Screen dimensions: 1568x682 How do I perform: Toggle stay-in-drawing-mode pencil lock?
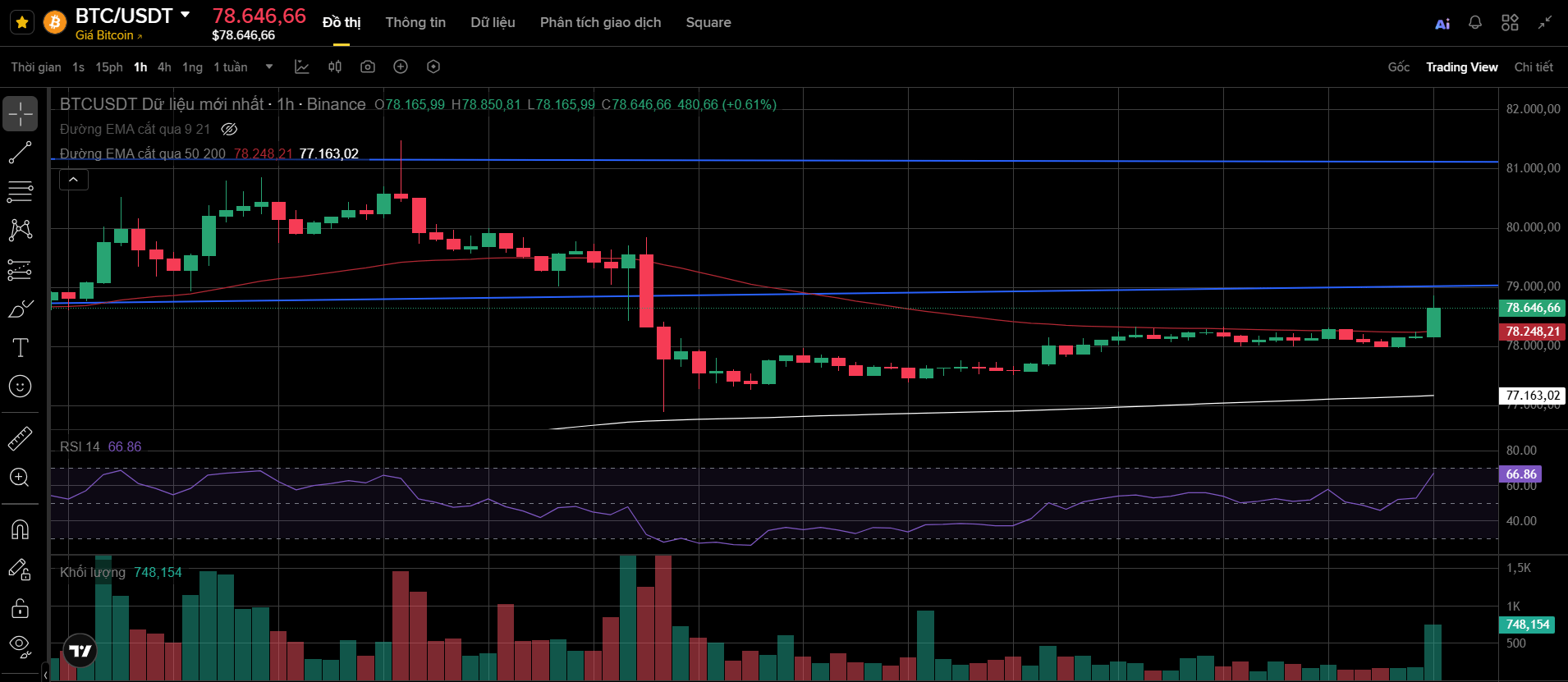click(21, 569)
